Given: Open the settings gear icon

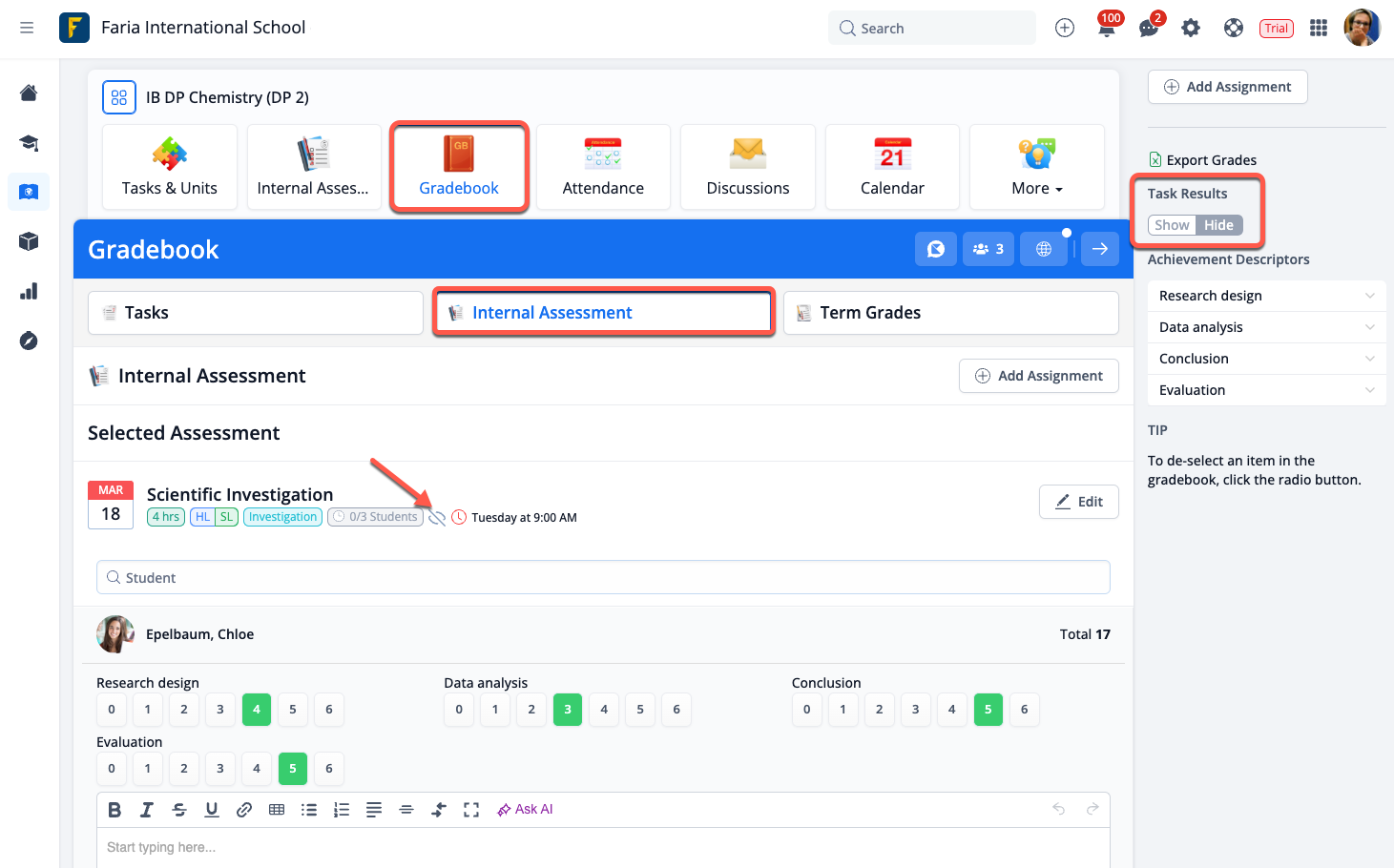Looking at the screenshot, I should pos(1191,29).
